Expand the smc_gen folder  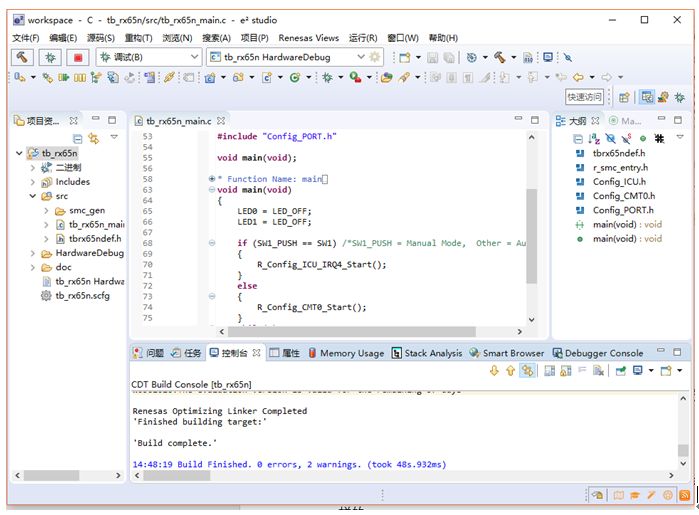point(46,211)
